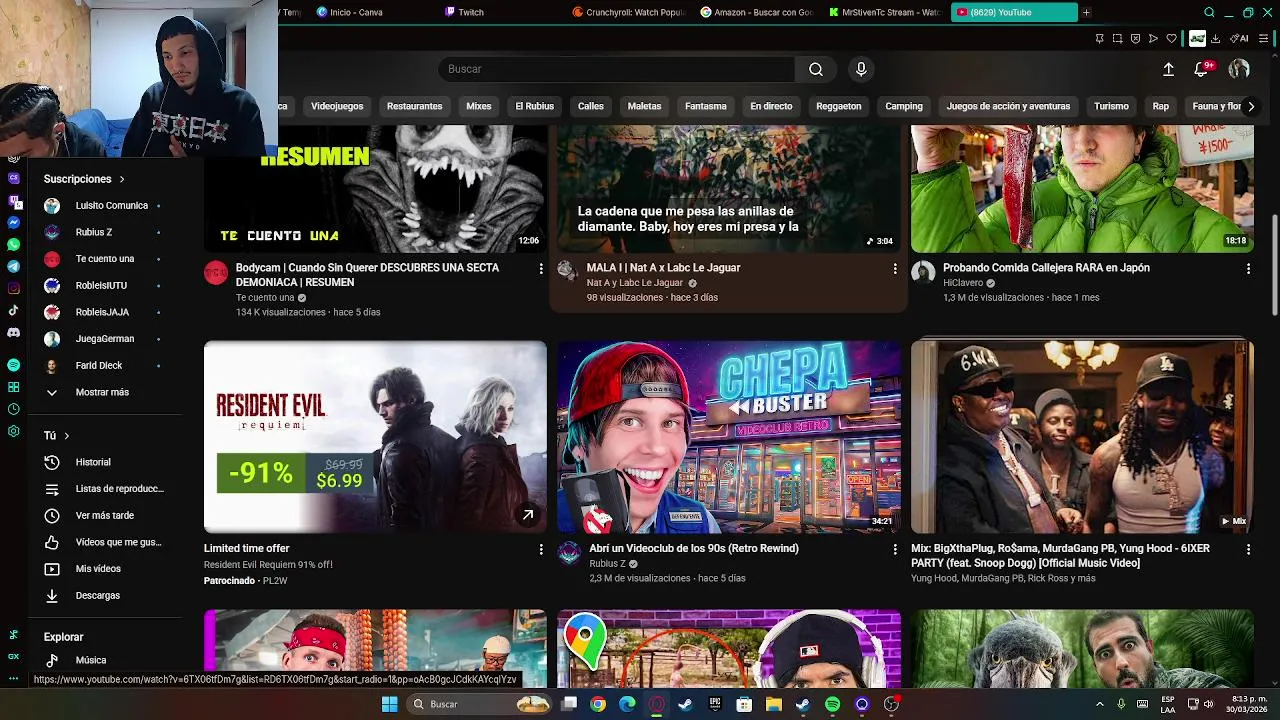Image resolution: width=1280 pixels, height=720 pixels.
Task: Open Ver más tarde playlist
Action: tap(104, 515)
